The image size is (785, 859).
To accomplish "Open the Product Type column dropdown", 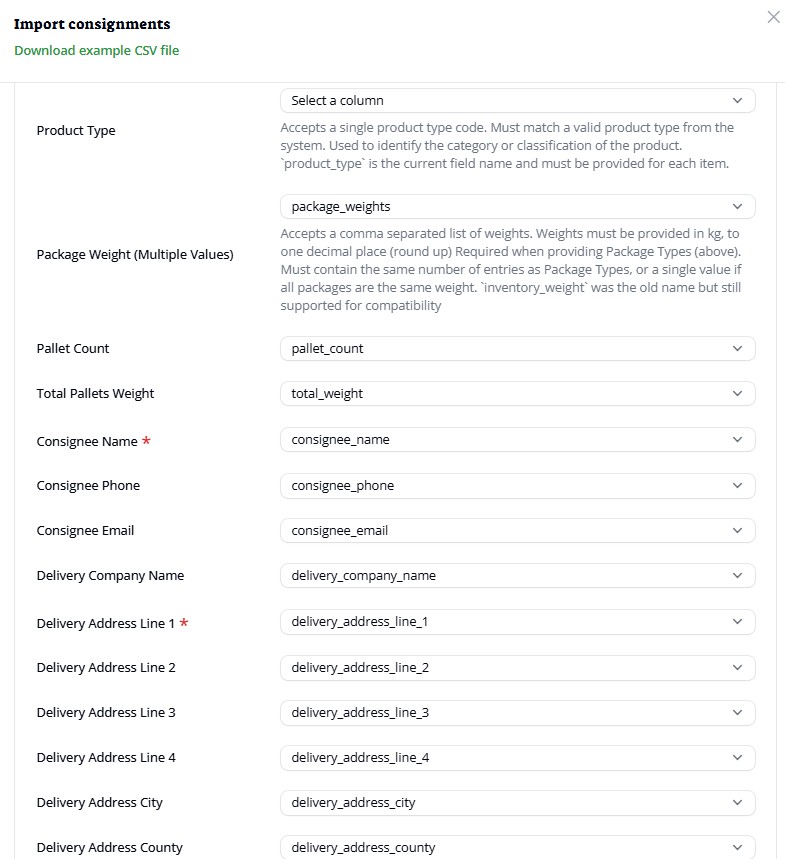I will point(517,101).
